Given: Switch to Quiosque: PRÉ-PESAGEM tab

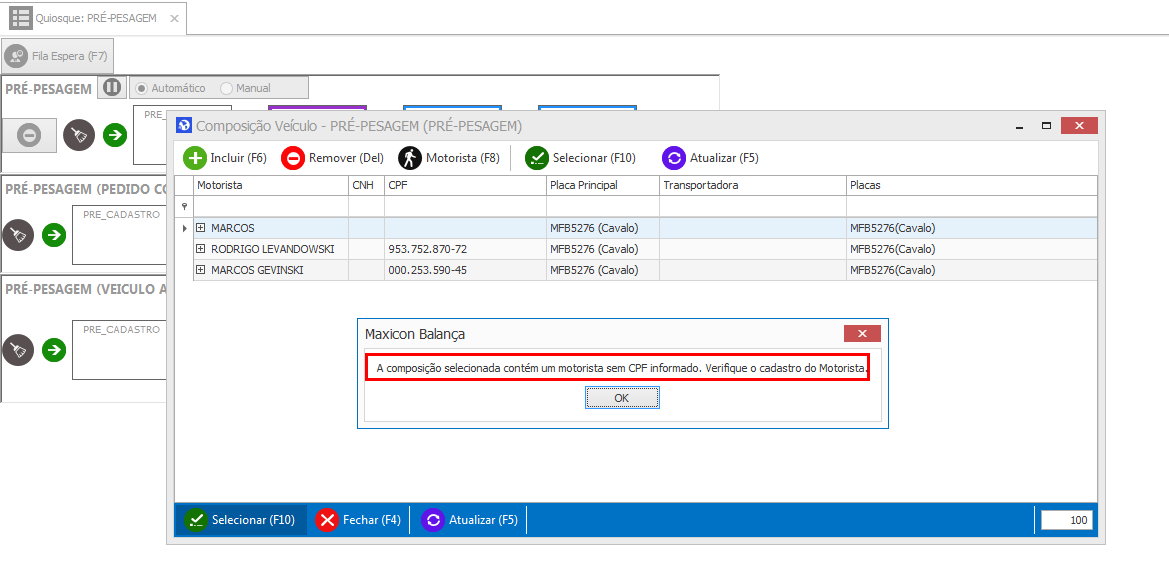Looking at the screenshot, I should [x=93, y=18].
